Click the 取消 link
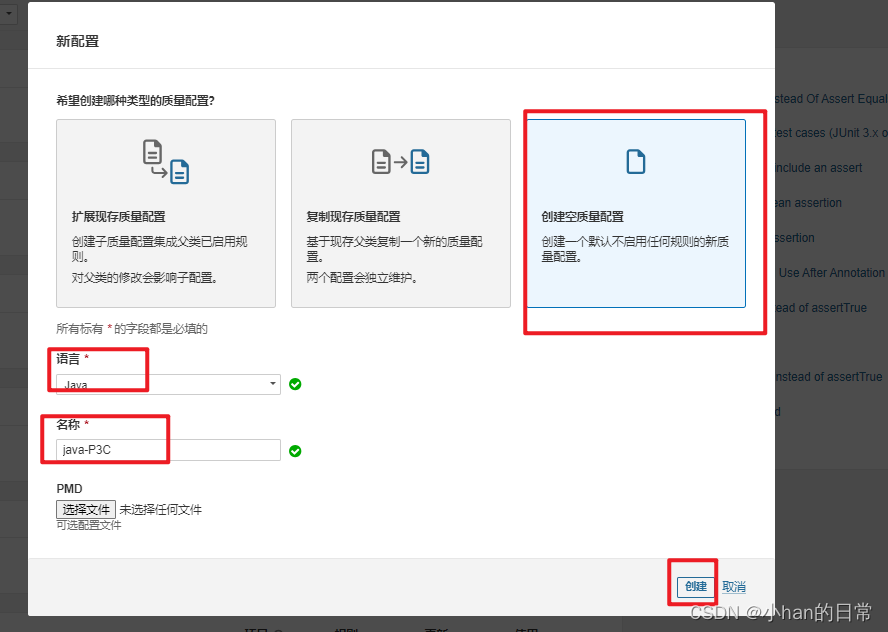The width and height of the screenshot is (888, 632). pos(734,587)
